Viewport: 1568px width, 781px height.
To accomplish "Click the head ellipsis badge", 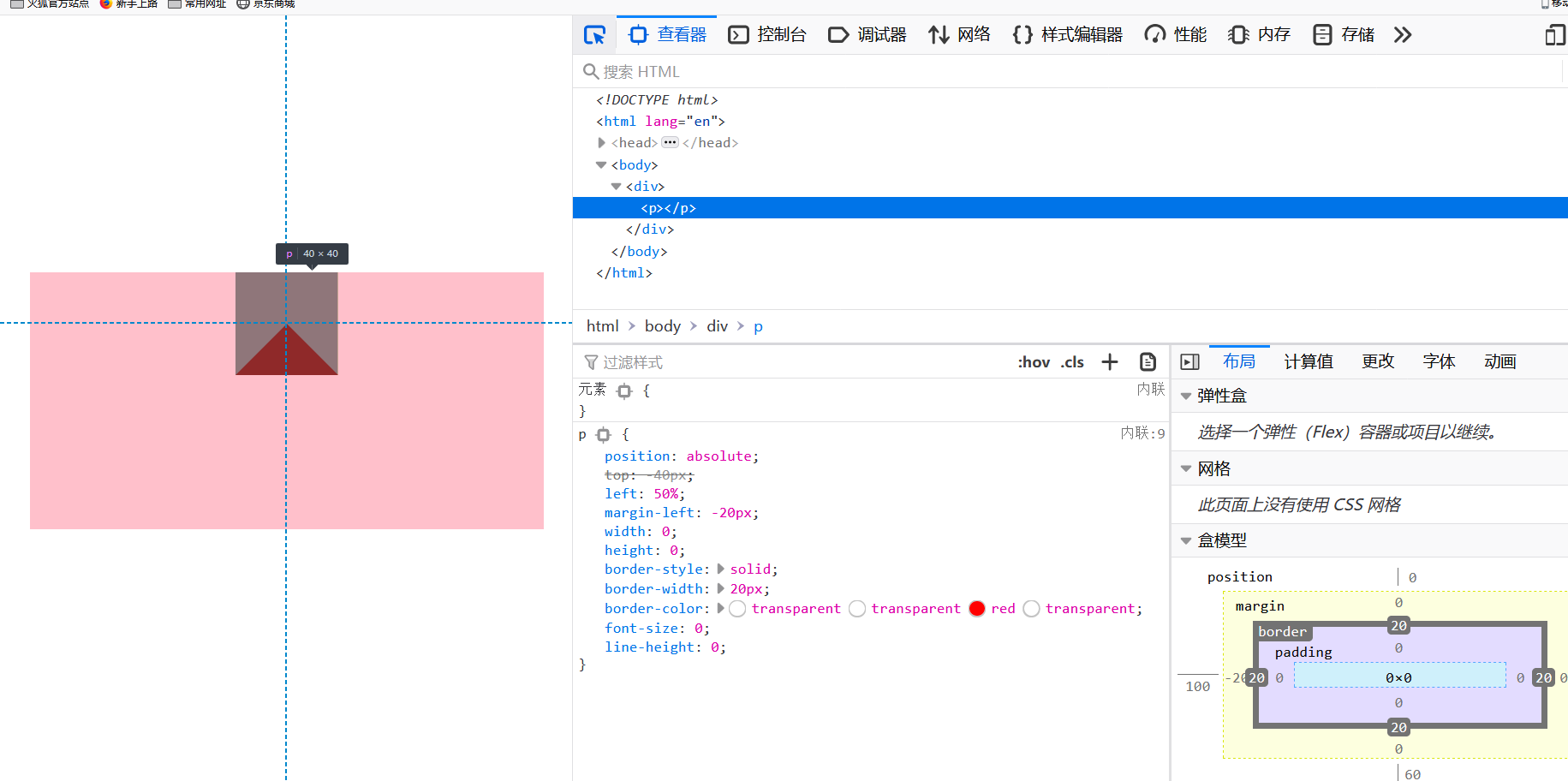I will tap(670, 142).
